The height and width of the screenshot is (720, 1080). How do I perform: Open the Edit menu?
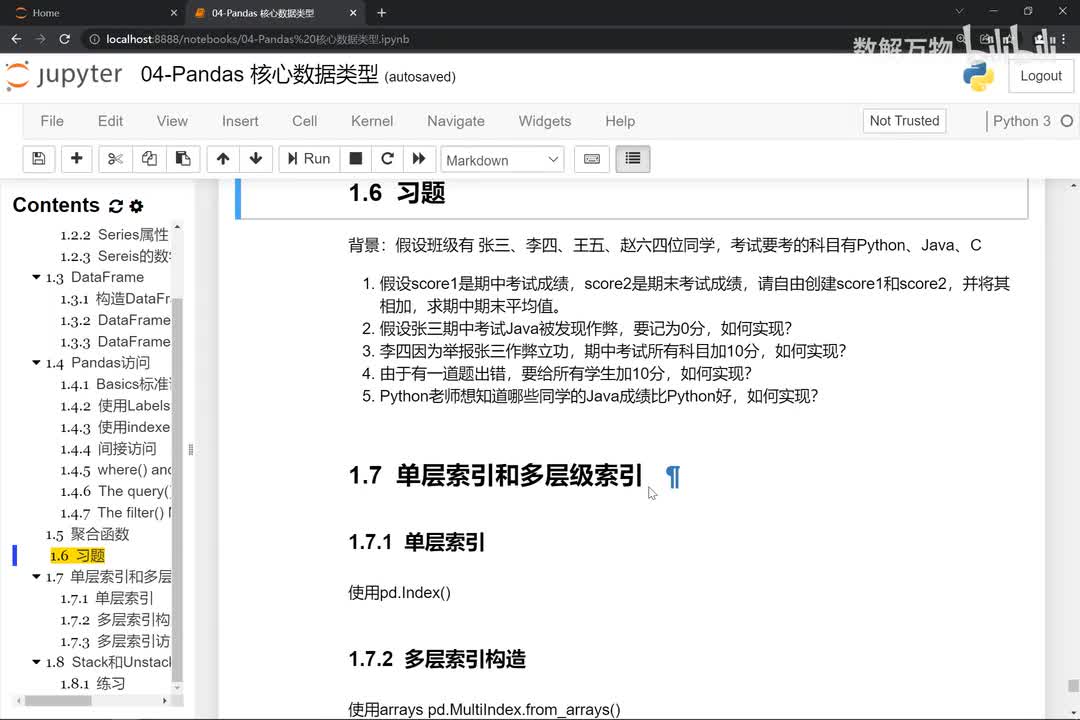[110, 121]
